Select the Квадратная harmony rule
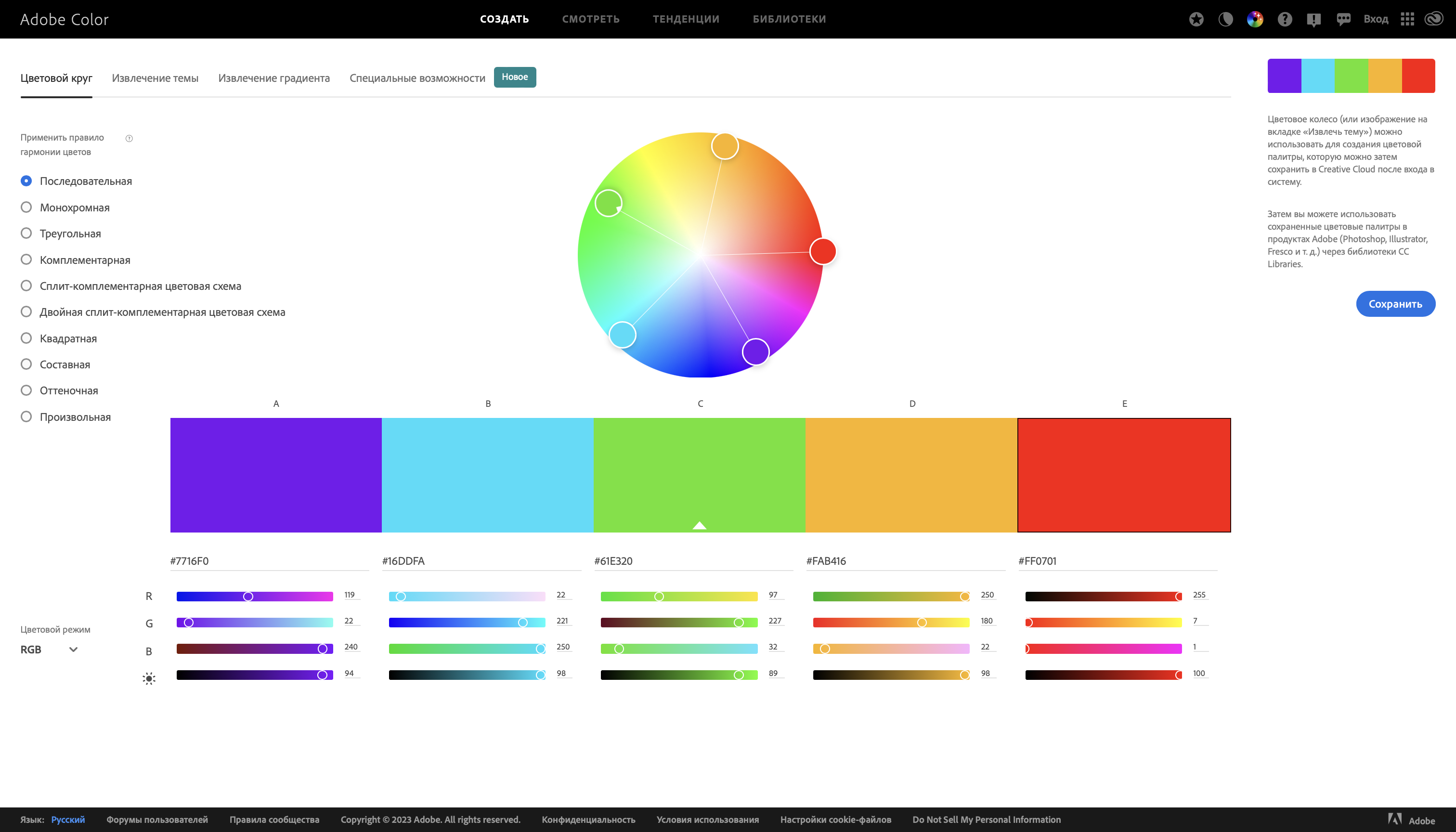This screenshot has height=832, width=1456. 59,338
